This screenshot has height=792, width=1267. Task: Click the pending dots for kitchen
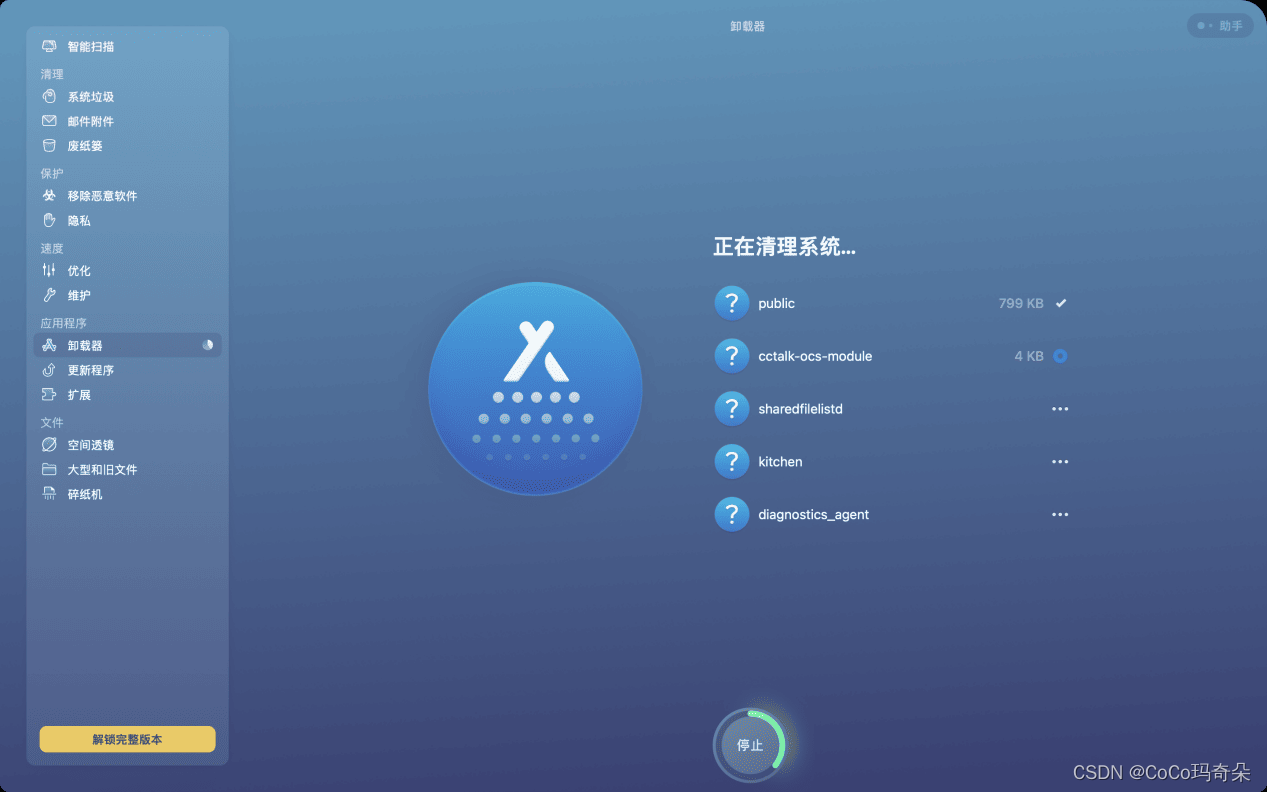click(1060, 462)
